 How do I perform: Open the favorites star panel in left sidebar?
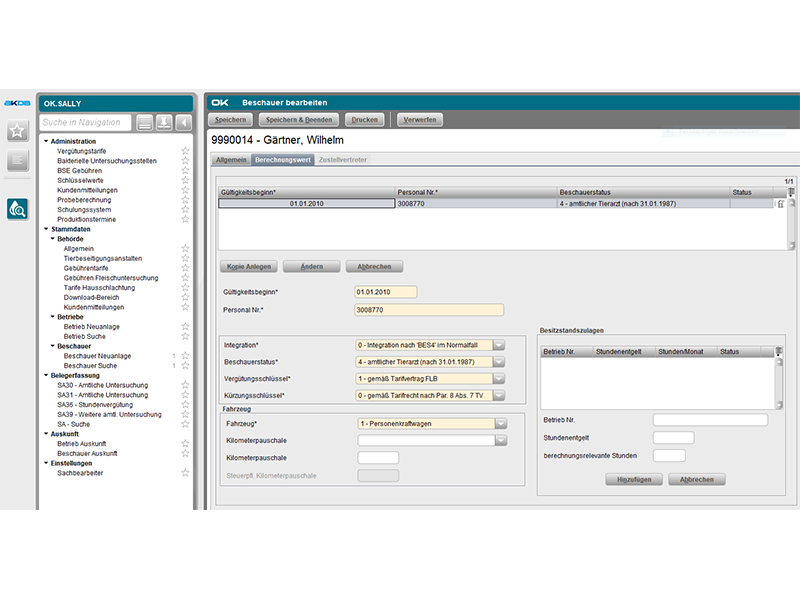(x=17, y=131)
